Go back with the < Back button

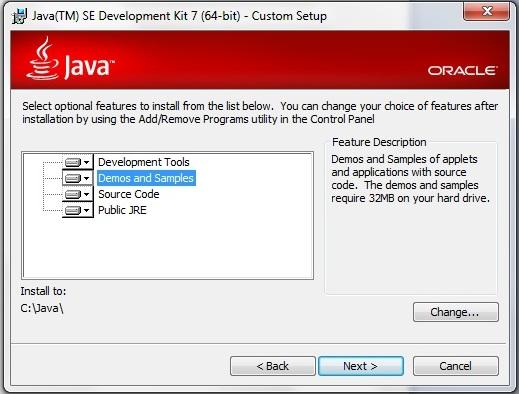coord(273,366)
